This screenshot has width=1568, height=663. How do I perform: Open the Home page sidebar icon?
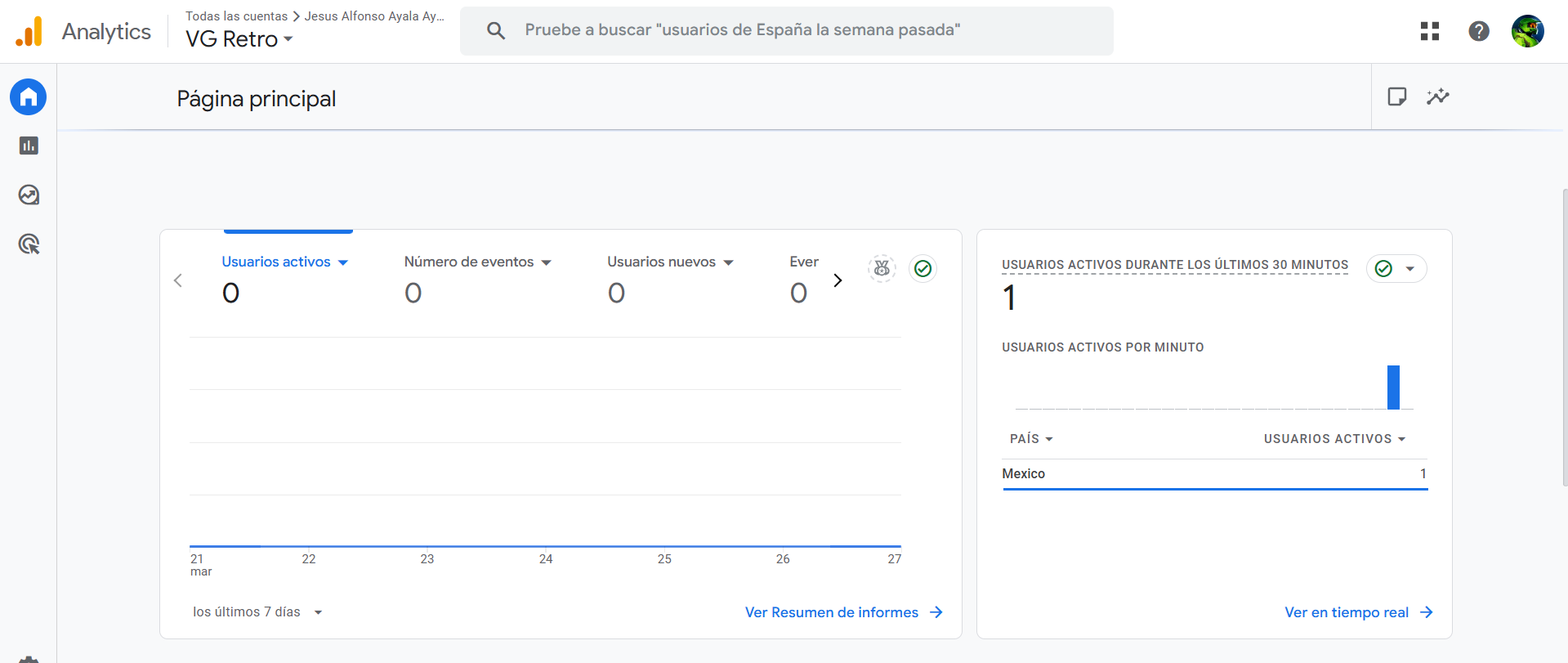click(29, 97)
